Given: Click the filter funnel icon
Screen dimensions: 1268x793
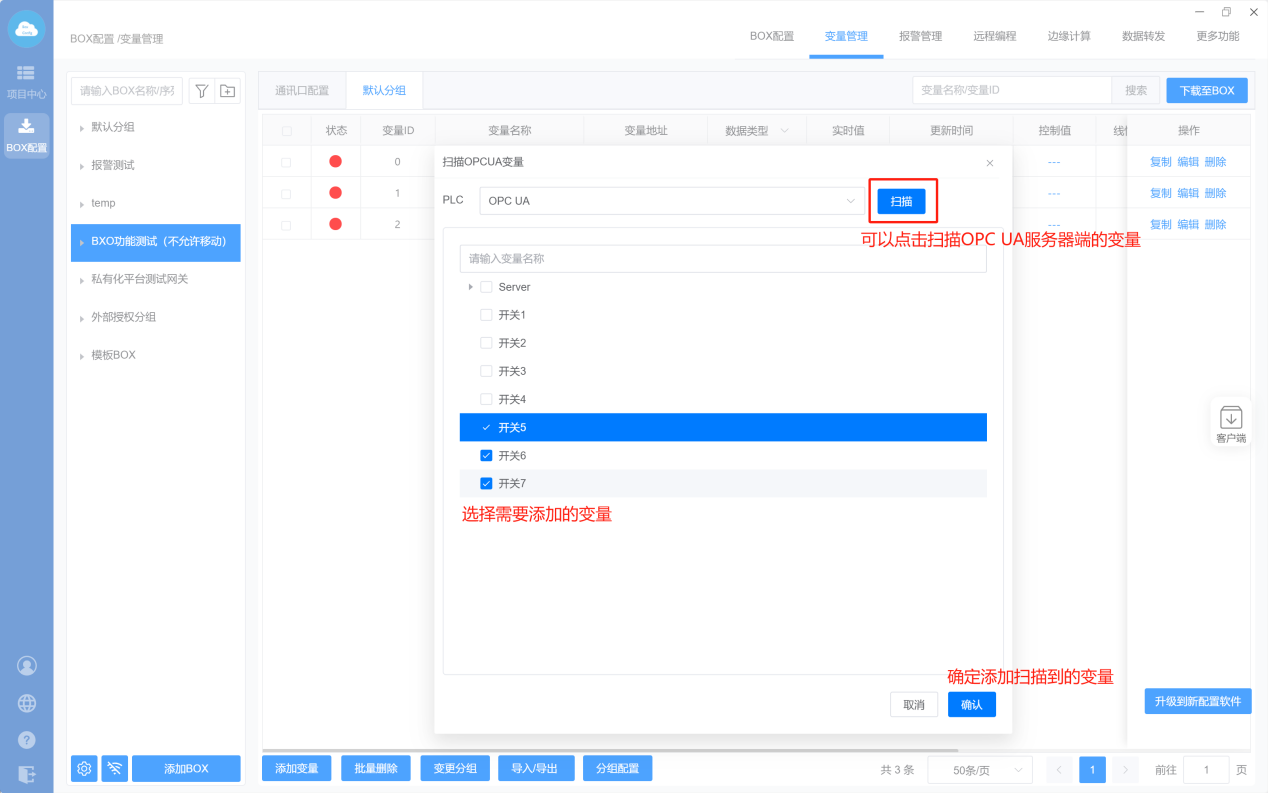Looking at the screenshot, I should point(201,91).
